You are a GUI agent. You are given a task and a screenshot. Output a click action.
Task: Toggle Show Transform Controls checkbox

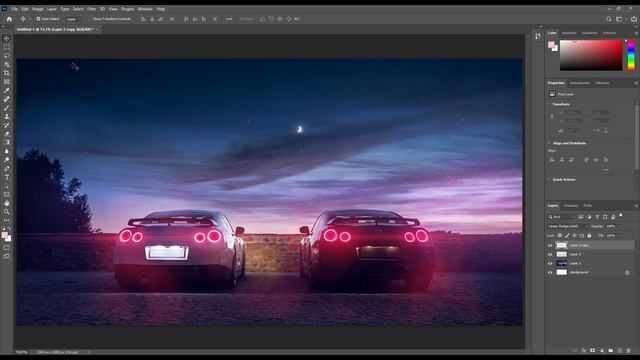[x=91, y=19]
